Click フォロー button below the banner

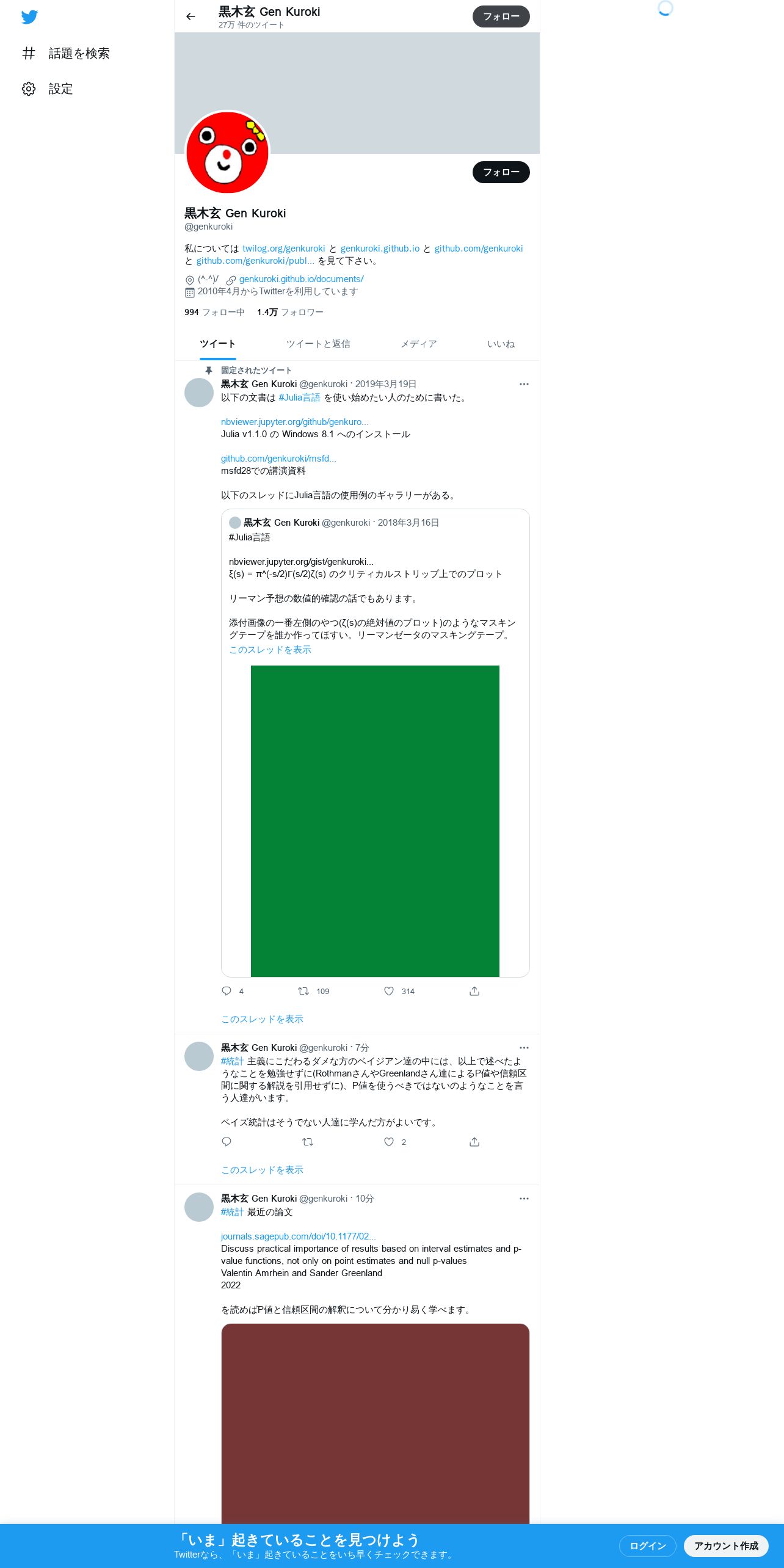coord(501,172)
